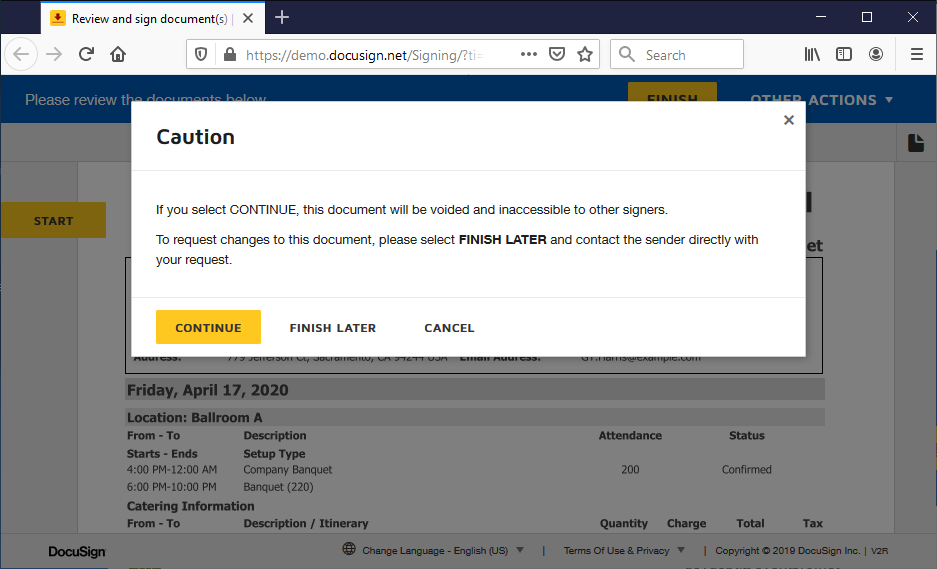Open the Firefox hamburger menu
The width and height of the screenshot is (937, 569).
coord(917,54)
